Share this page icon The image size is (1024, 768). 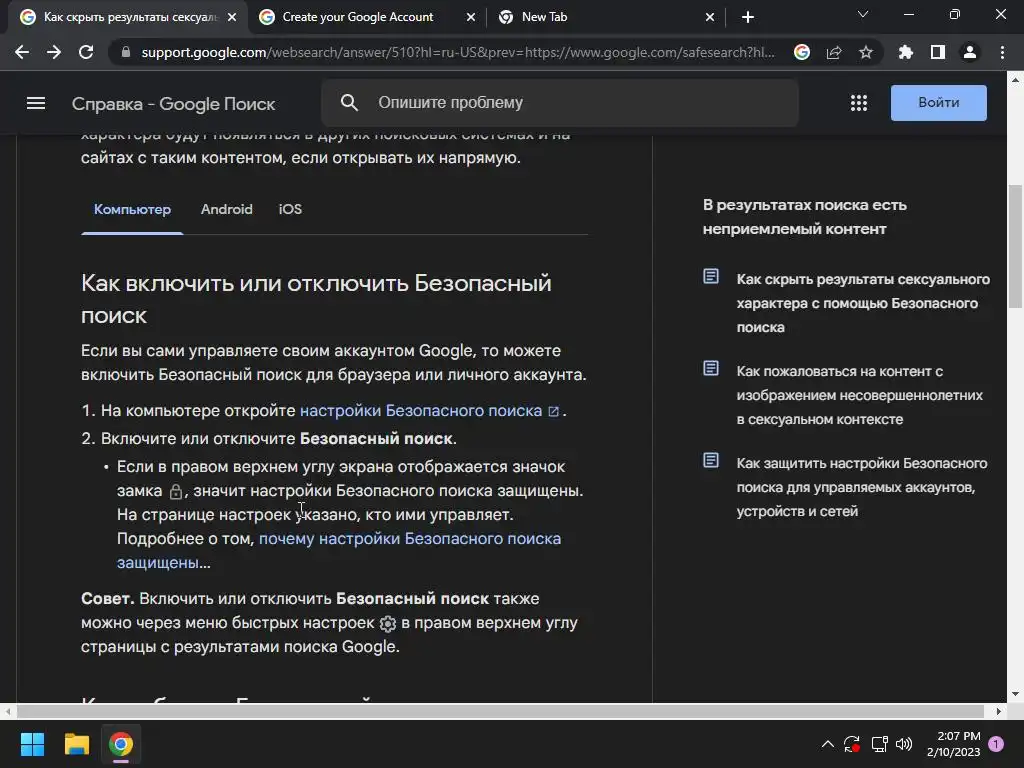834,52
